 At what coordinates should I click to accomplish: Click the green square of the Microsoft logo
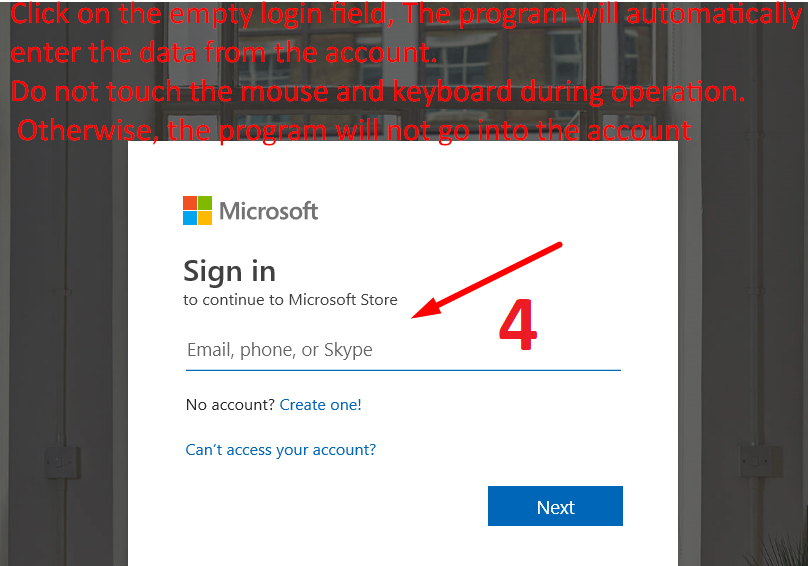tap(205, 203)
